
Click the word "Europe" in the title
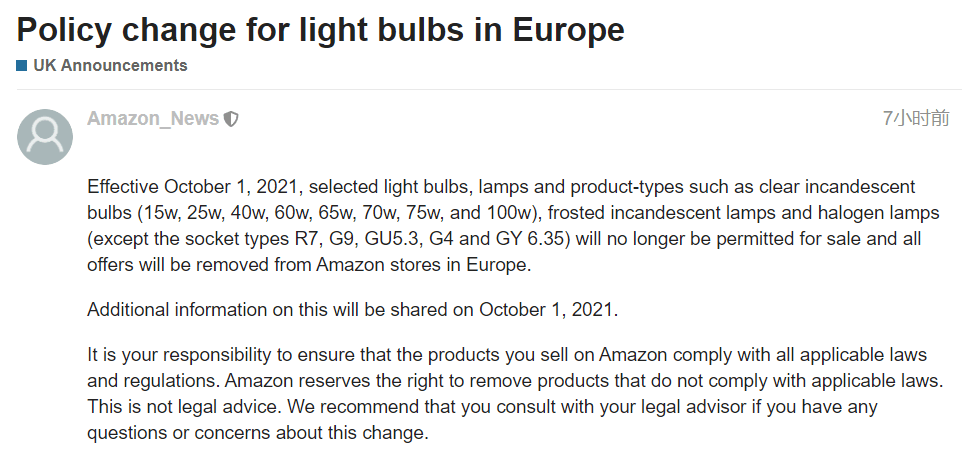pyautogui.click(x=568, y=30)
